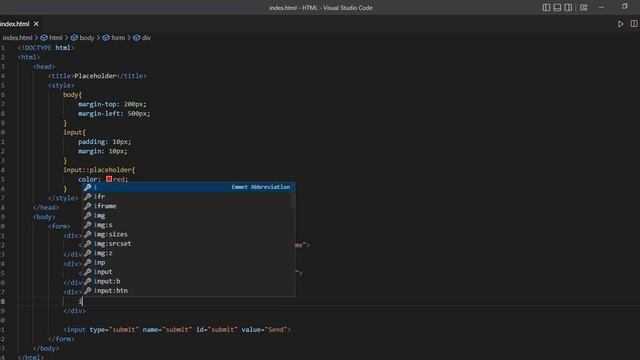640x360 pixels.
Task: Click the red color swatch preview
Action: click(x=109, y=179)
